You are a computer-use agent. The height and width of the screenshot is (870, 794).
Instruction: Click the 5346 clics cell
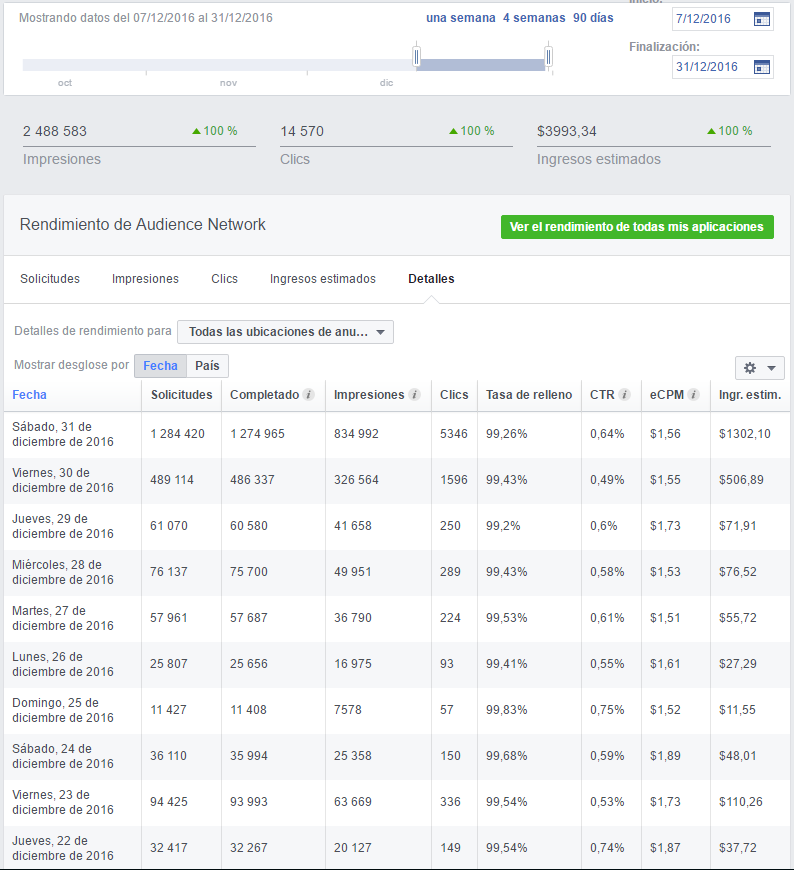pos(454,434)
